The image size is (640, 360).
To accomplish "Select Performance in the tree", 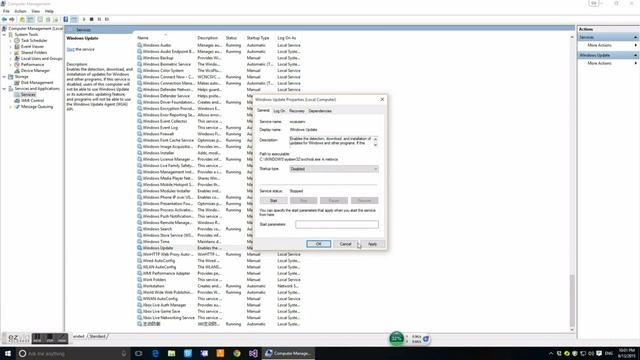I will tap(32, 64).
